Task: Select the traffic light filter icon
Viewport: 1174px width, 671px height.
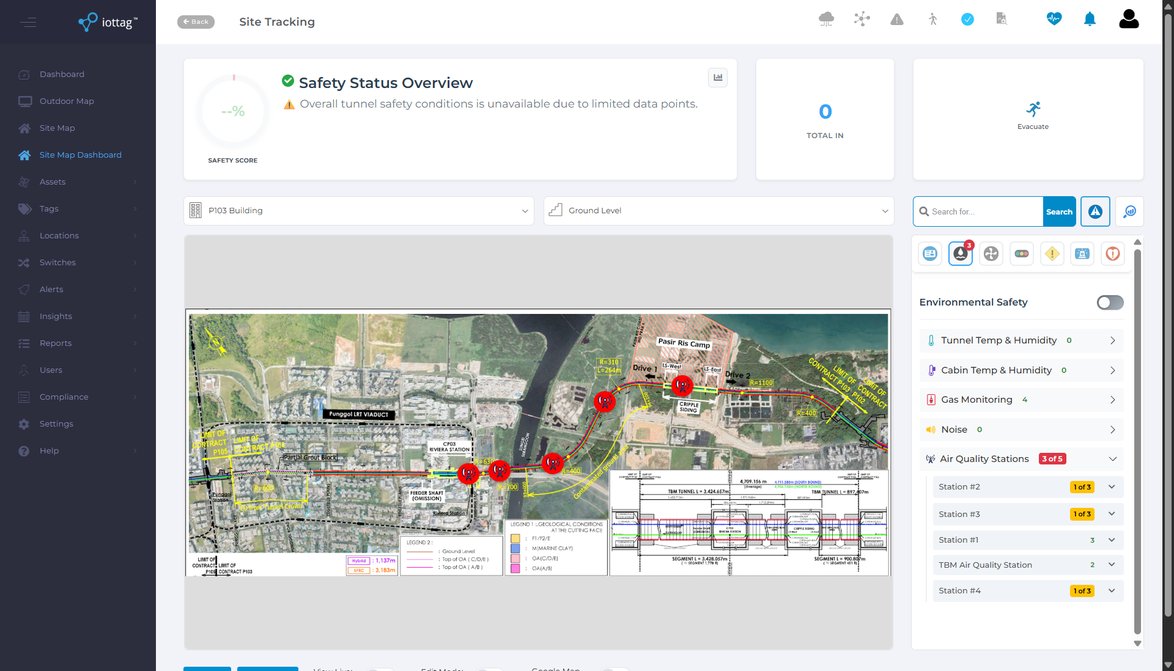Action: [x=1021, y=254]
